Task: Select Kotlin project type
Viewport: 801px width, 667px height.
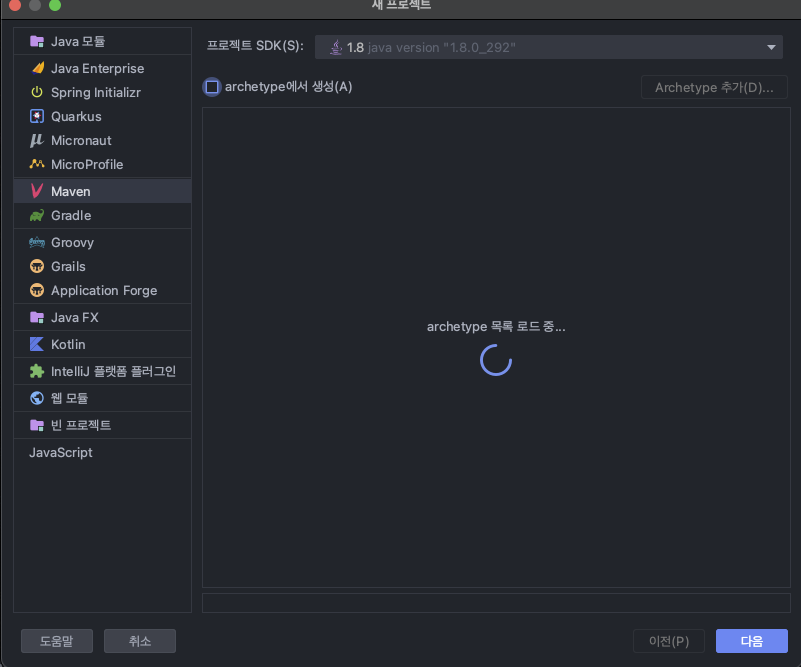Action: click(103, 344)
